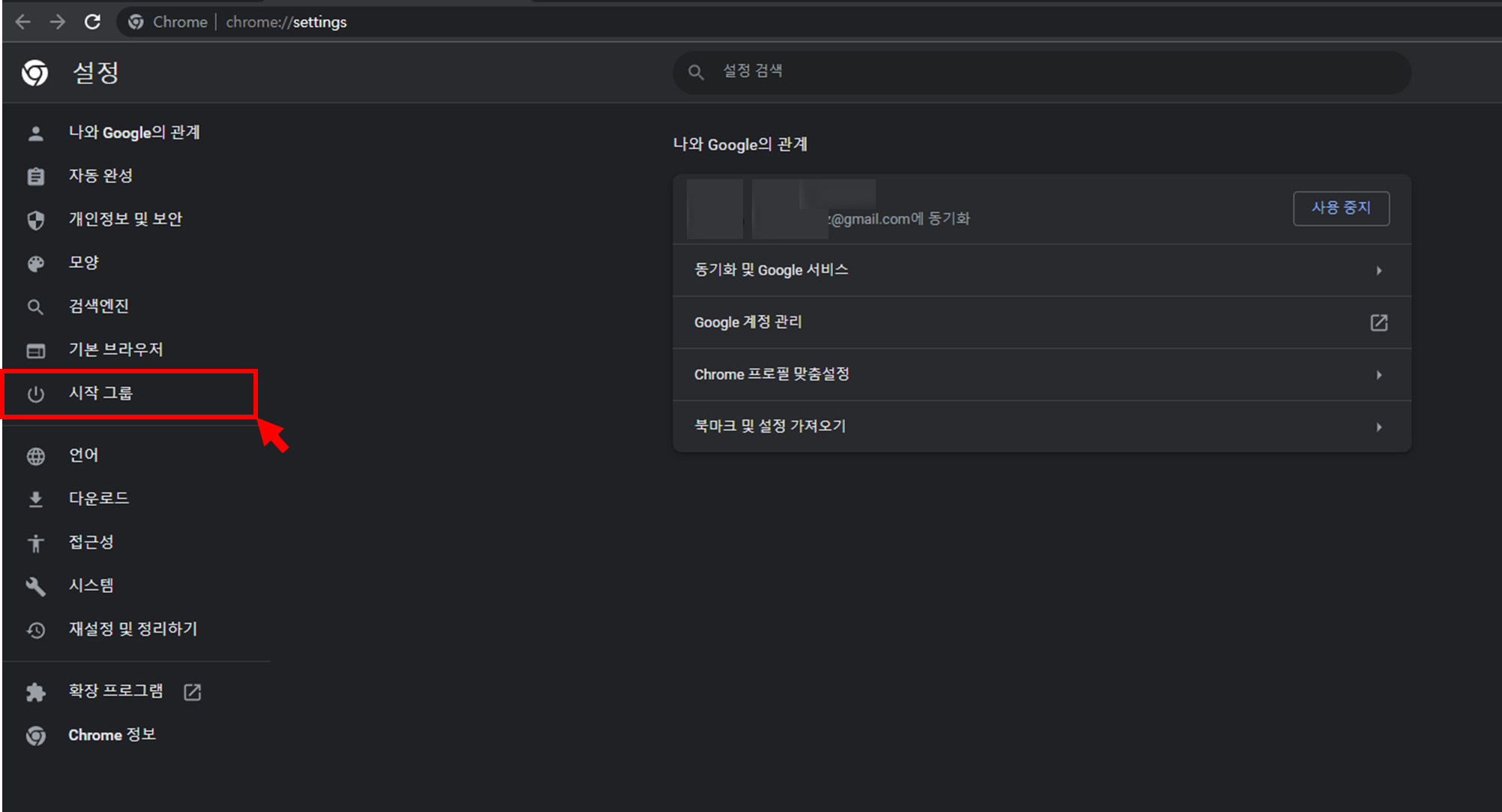
Task: Click the Chrome logo next to 설정 title
Action: [x=34, y=73]
